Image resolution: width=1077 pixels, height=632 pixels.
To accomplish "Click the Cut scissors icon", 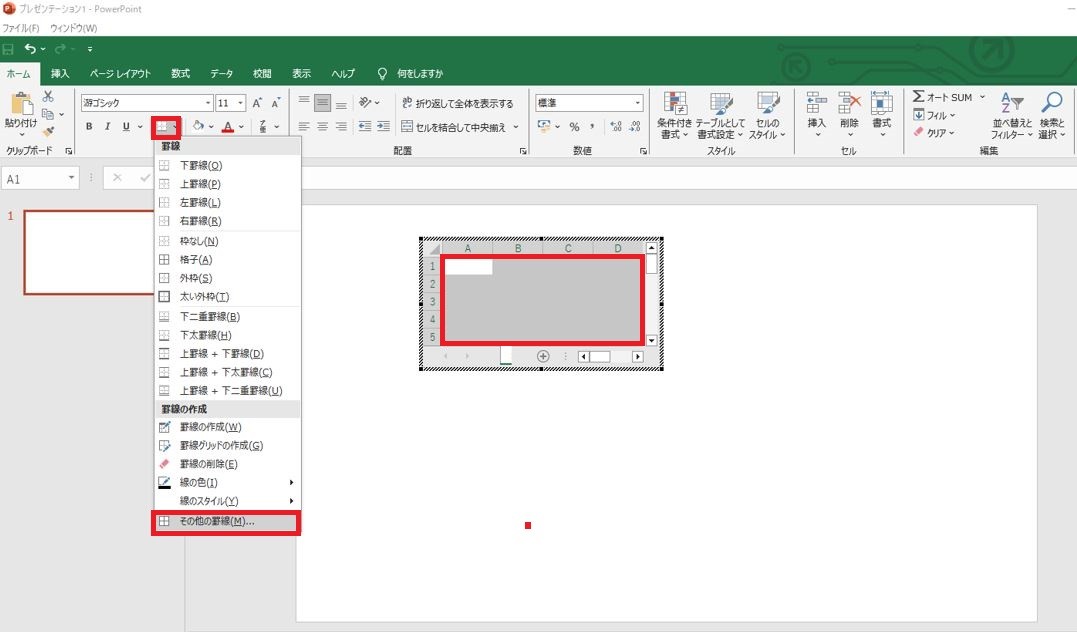I will click(48, 96).
